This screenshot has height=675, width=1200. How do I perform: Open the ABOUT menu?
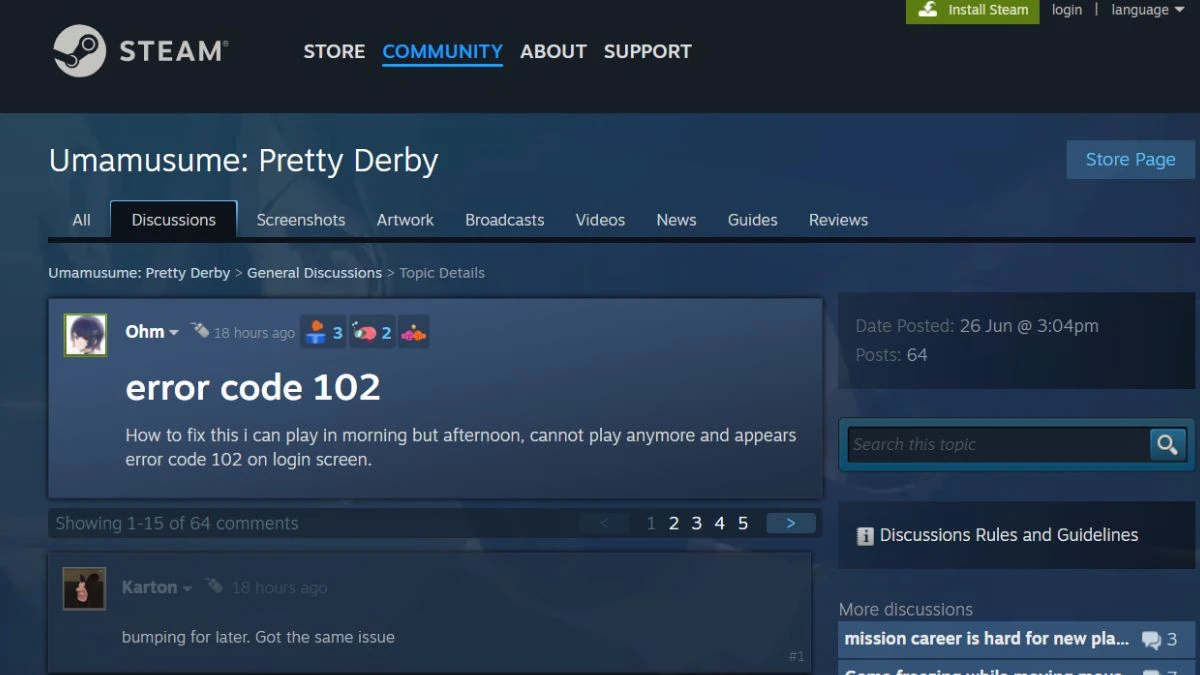(553, 51)
